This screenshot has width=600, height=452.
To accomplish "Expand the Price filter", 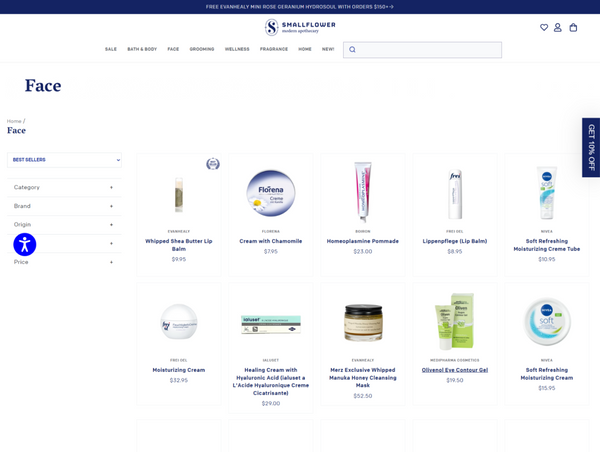I will pyautogui.click(x=64, y=262).
